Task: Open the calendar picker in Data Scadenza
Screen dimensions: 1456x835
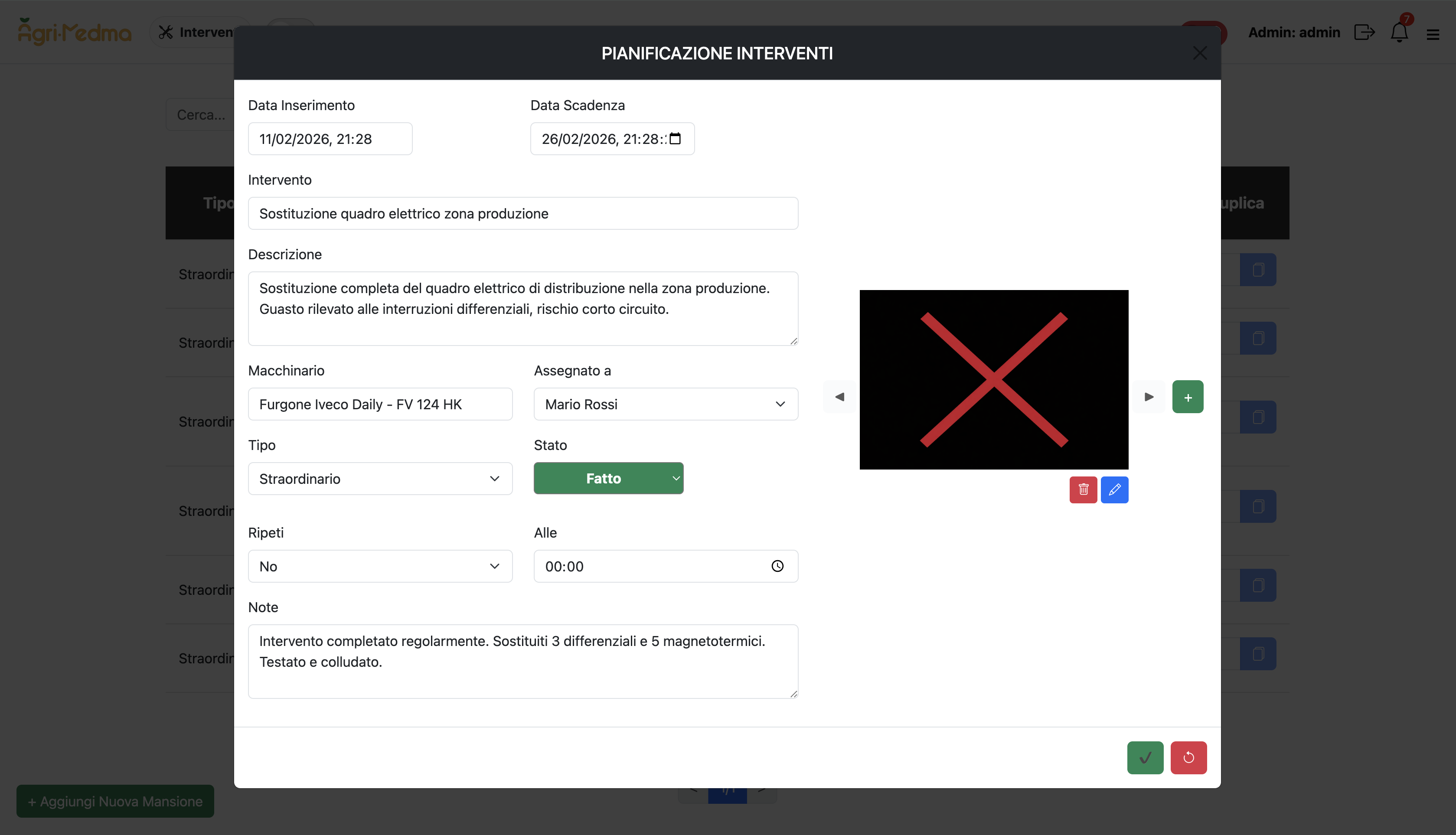Action: pyautogui.click(x=675, y=139)
